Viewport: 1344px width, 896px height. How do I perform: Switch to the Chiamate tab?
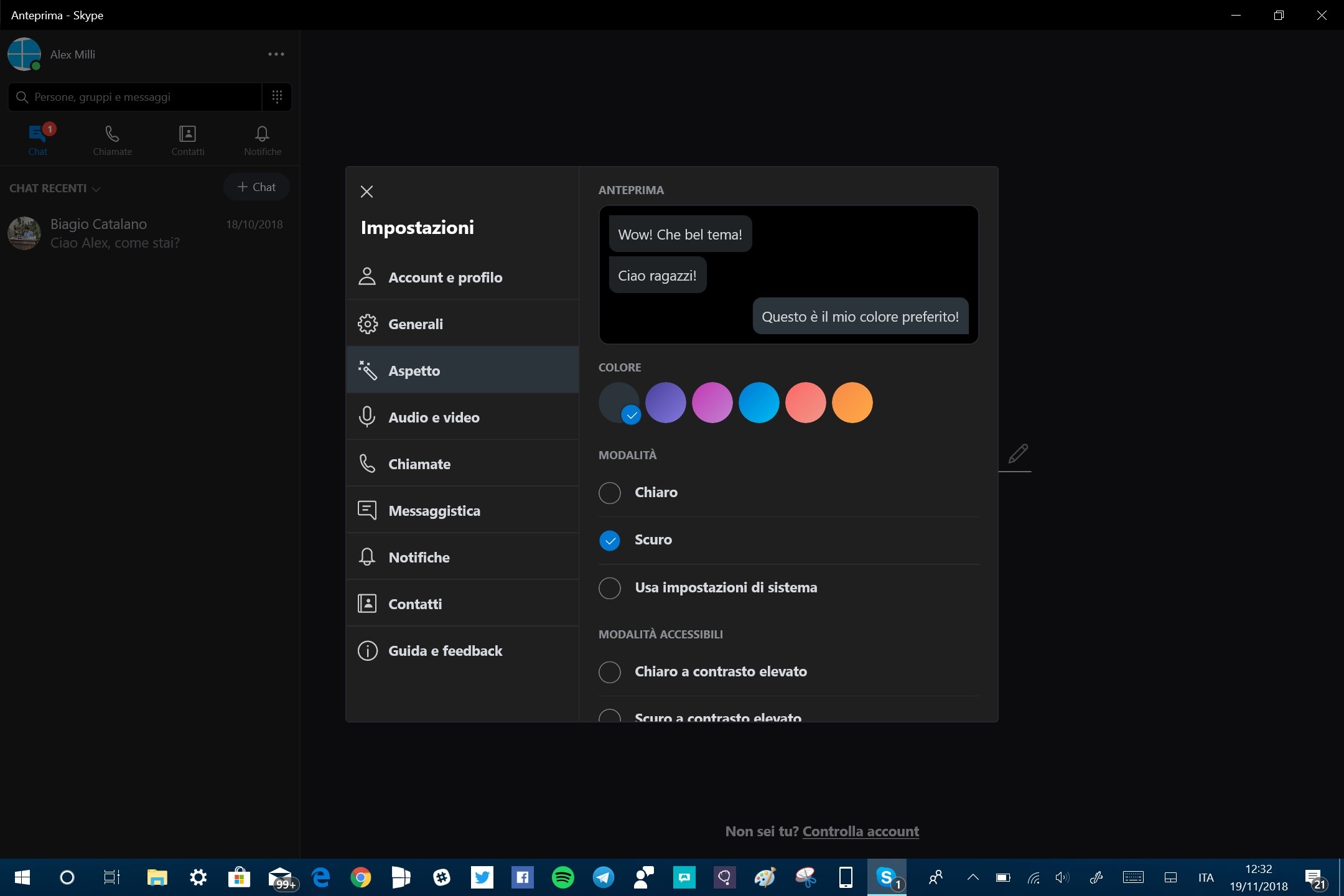(x=113, y=140)
